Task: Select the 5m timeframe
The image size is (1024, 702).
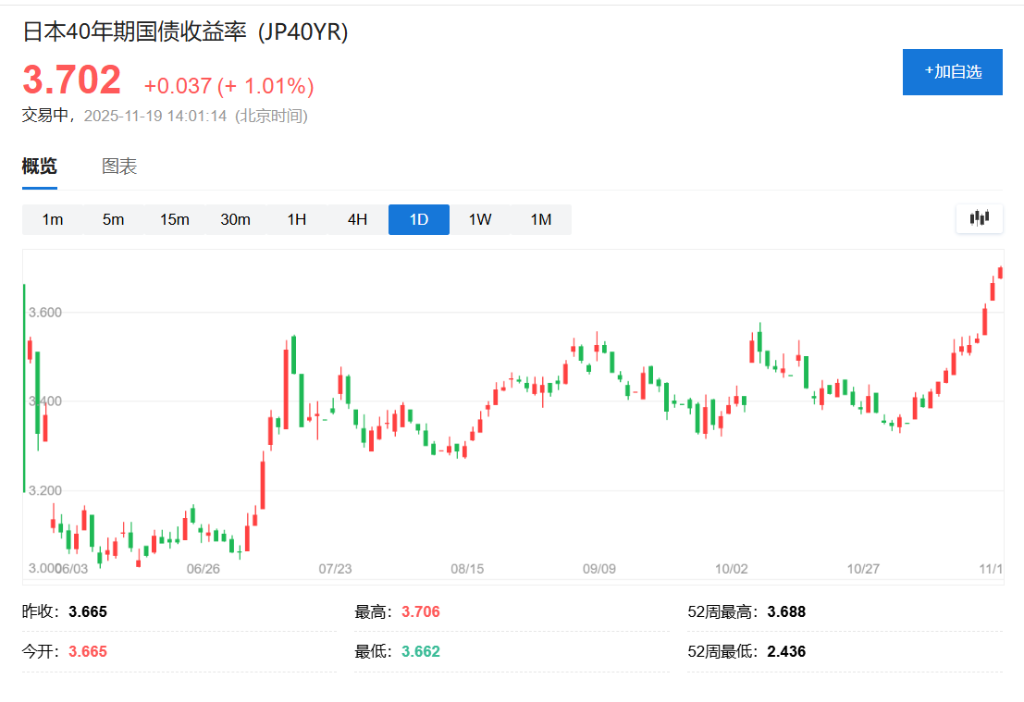Action: click(x=113, y=219)
